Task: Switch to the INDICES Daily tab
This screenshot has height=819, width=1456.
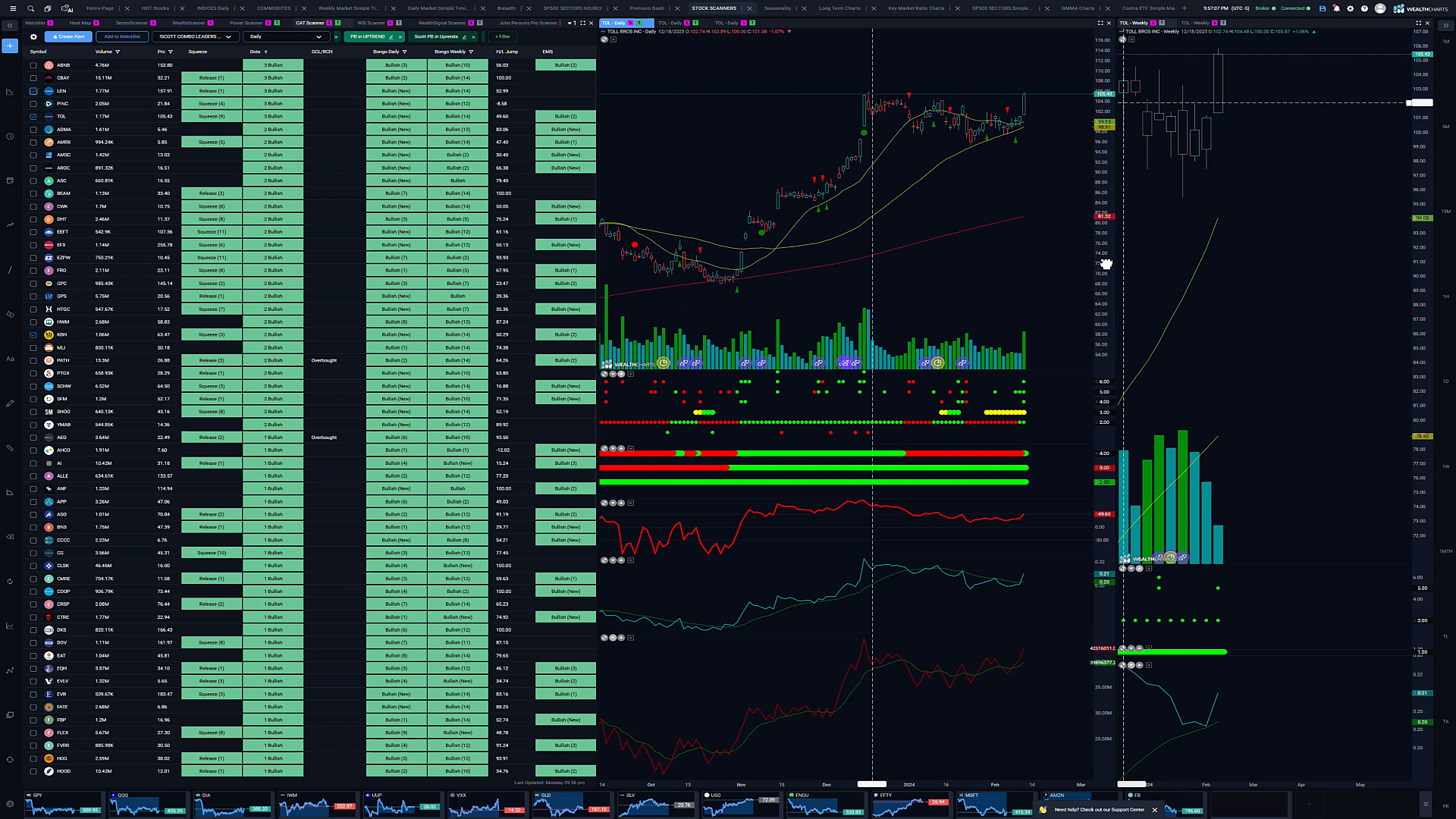Action: [x=213, y=8]
